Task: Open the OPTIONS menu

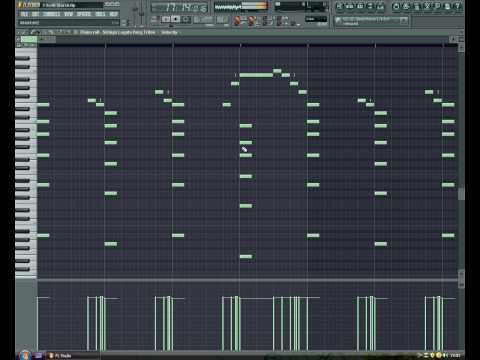Action: coord(84,14)
